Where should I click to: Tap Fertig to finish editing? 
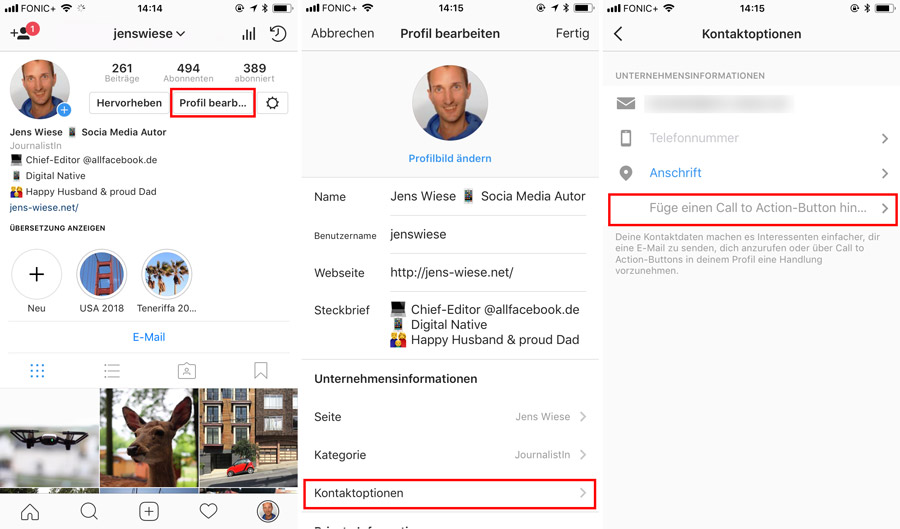point(572,33)
